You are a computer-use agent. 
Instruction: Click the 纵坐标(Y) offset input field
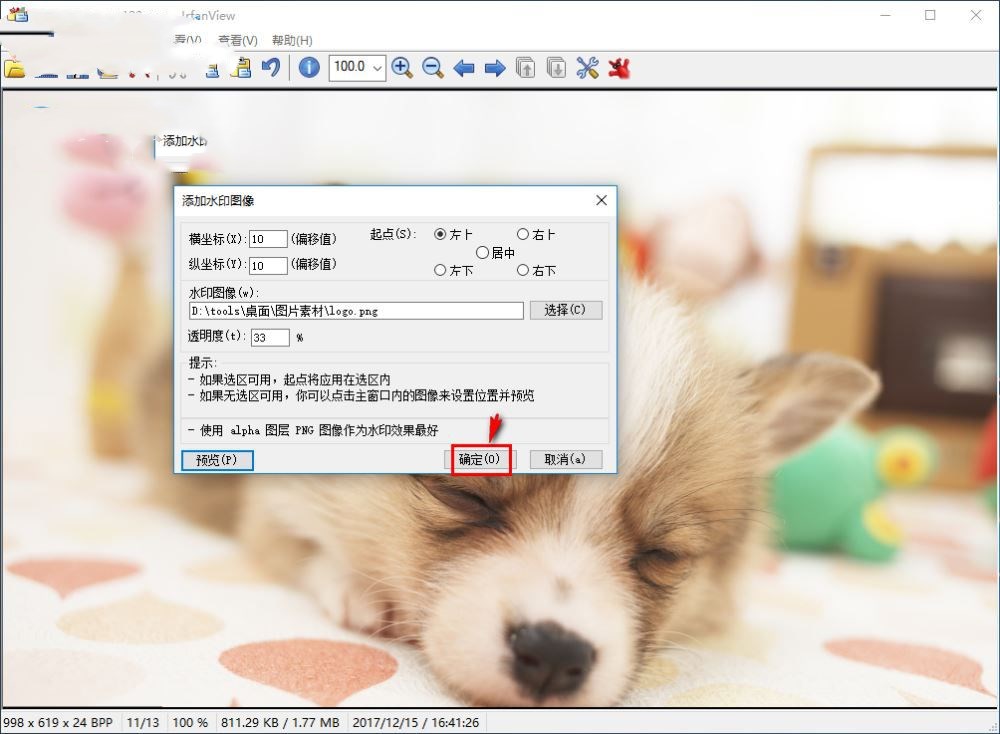(268, 265)
